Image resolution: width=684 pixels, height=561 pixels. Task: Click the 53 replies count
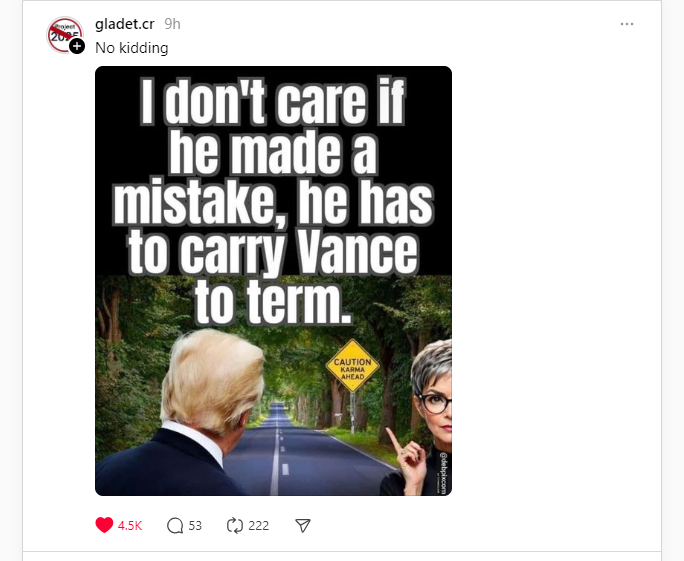click(195, 525)
